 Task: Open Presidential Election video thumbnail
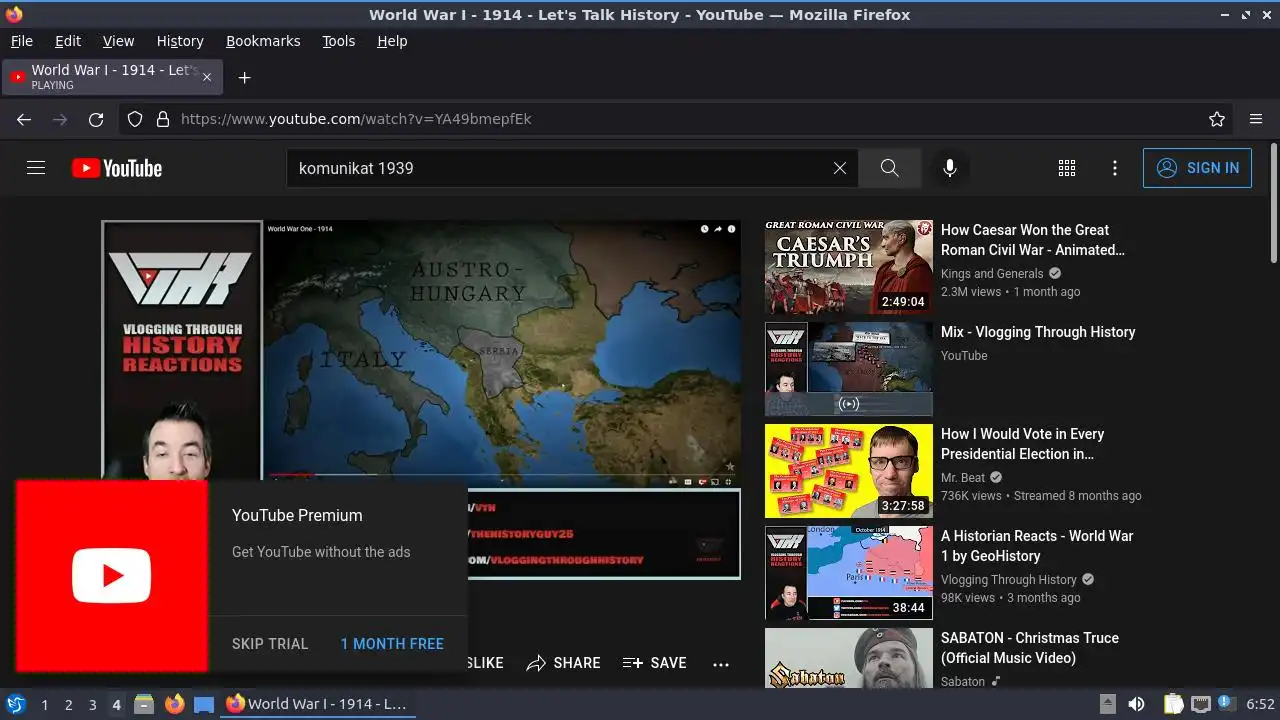pyautogui.click(x=849, y=471)
